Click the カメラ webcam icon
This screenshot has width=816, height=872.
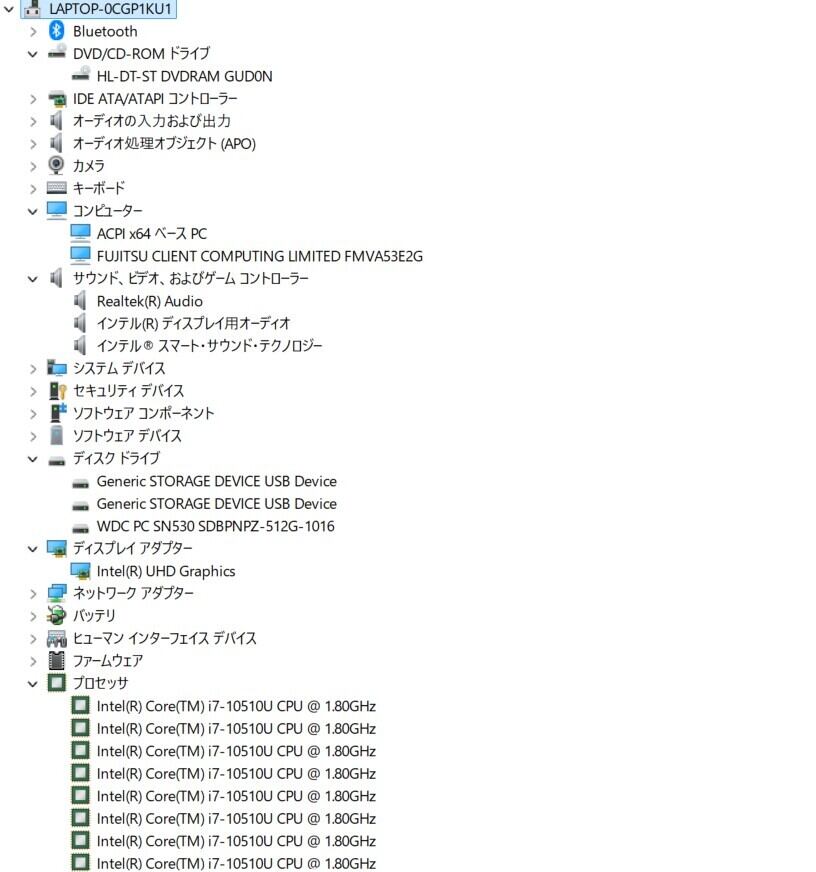point(56,165)
